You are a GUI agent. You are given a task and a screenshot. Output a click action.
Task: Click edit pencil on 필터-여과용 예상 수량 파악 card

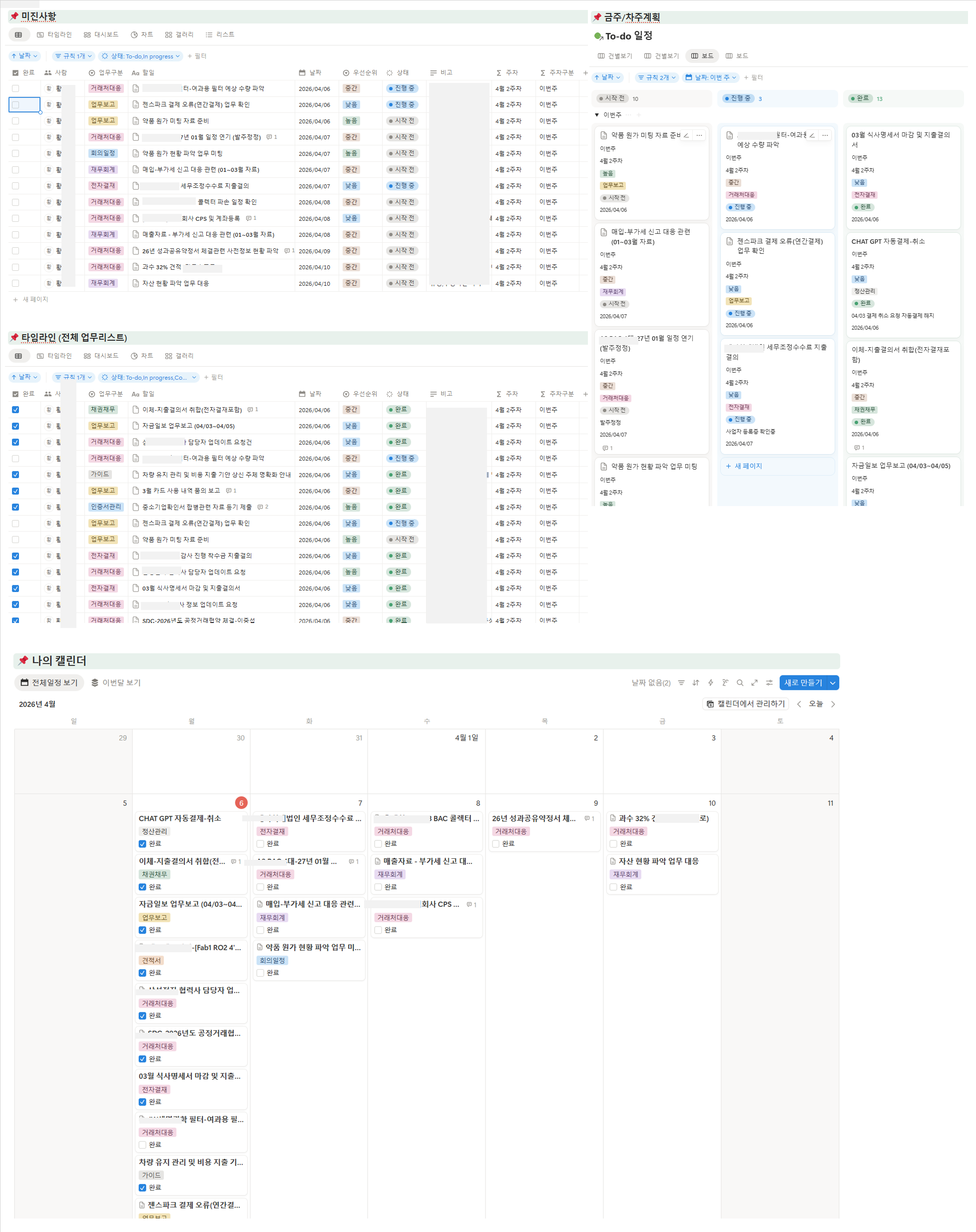click(812, 135)
